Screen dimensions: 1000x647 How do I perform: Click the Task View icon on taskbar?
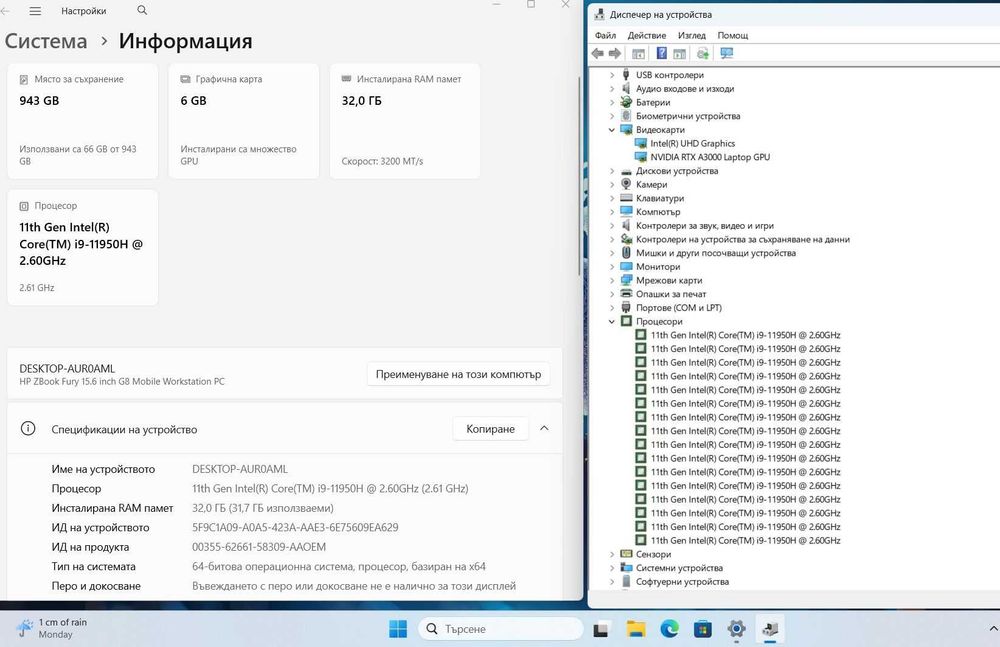tap(601, 629)
